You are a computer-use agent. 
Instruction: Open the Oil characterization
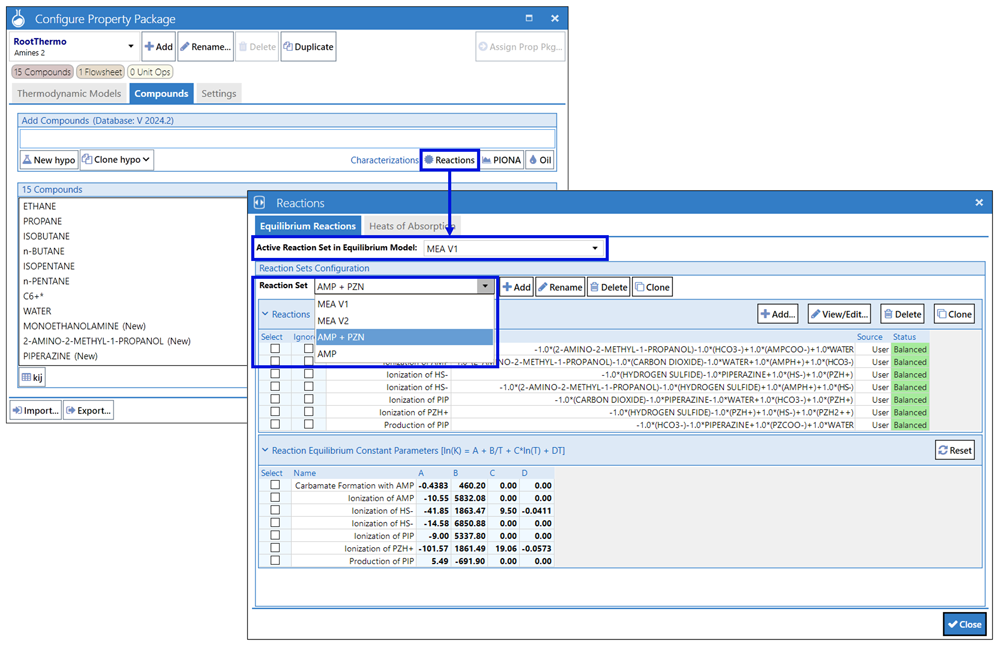540,160
